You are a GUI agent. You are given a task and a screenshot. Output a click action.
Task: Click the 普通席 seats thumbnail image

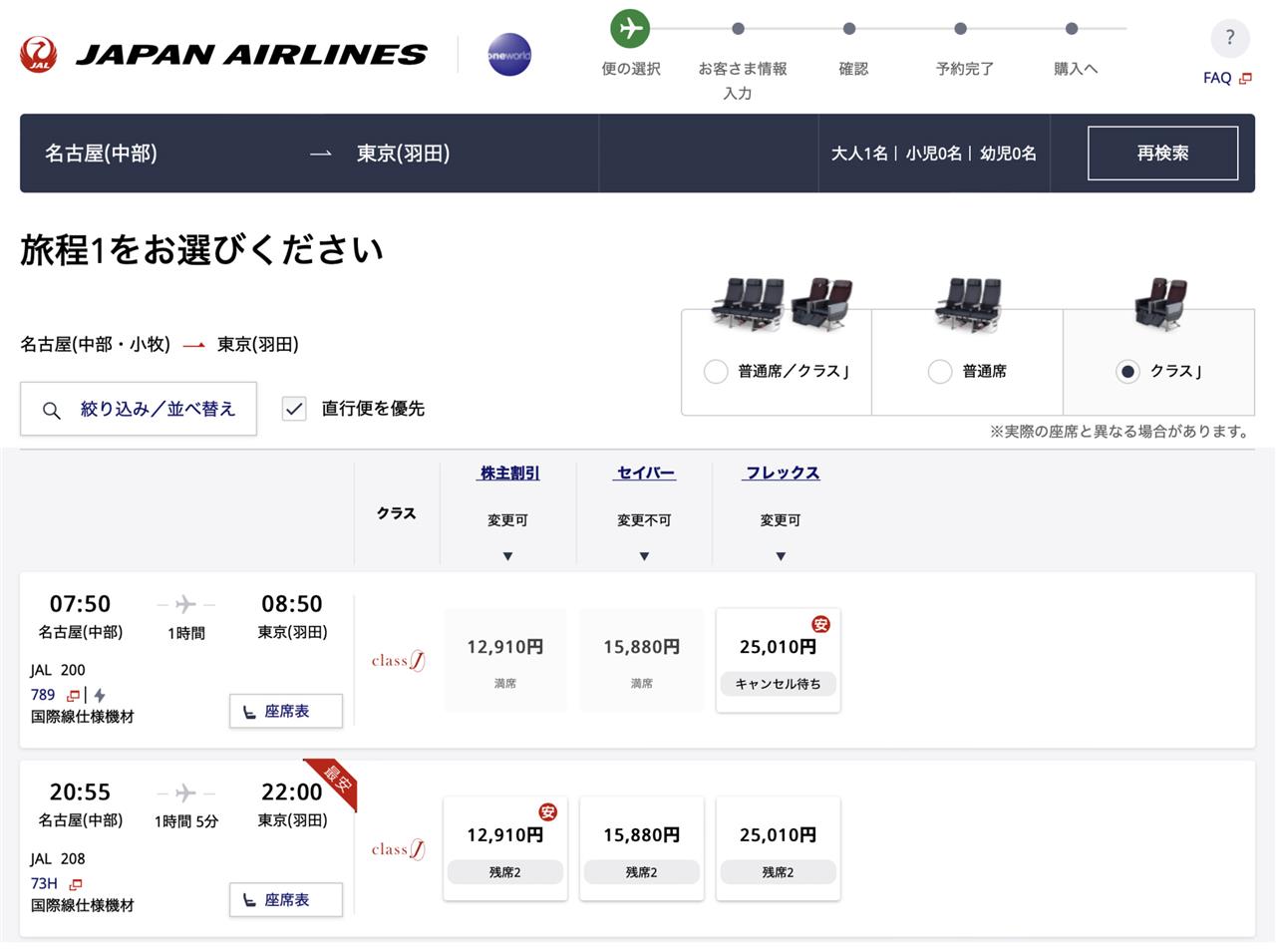(967, 303)
